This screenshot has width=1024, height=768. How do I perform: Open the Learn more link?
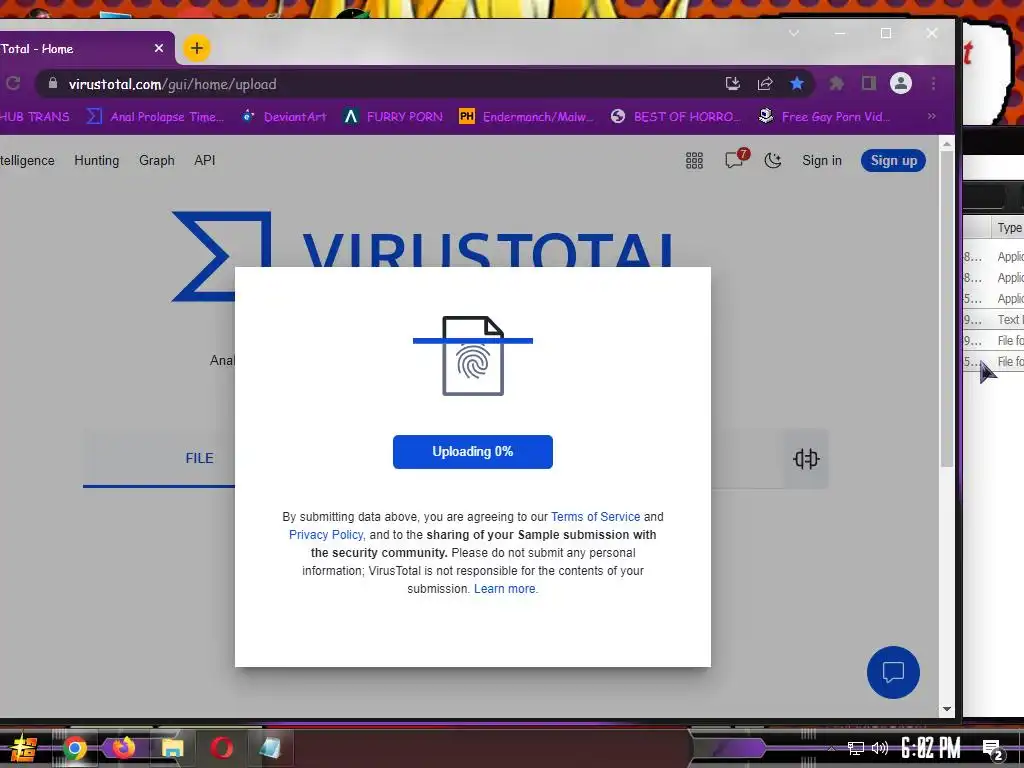coord(505,589)
